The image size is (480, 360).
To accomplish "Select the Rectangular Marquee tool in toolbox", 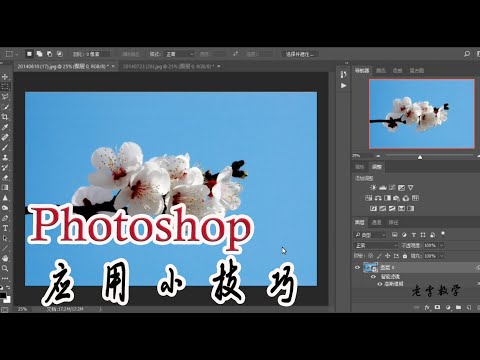I will tap(5, 87).
